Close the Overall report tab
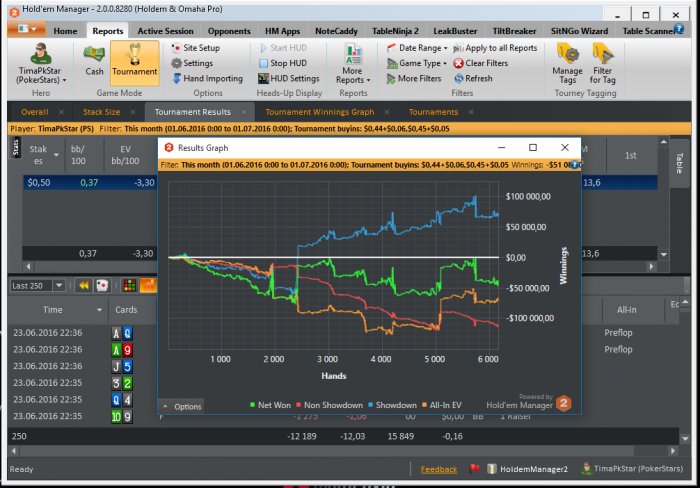Screen dimensions: 700x488 61,112
